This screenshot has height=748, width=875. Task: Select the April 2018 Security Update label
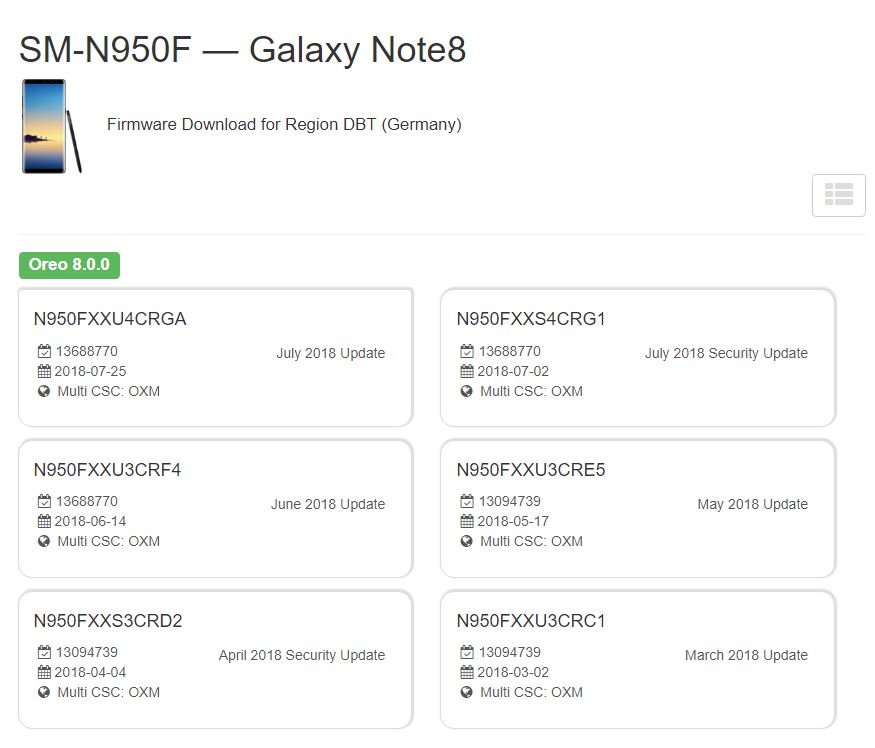pyautogui.click(x=302, y=655)
